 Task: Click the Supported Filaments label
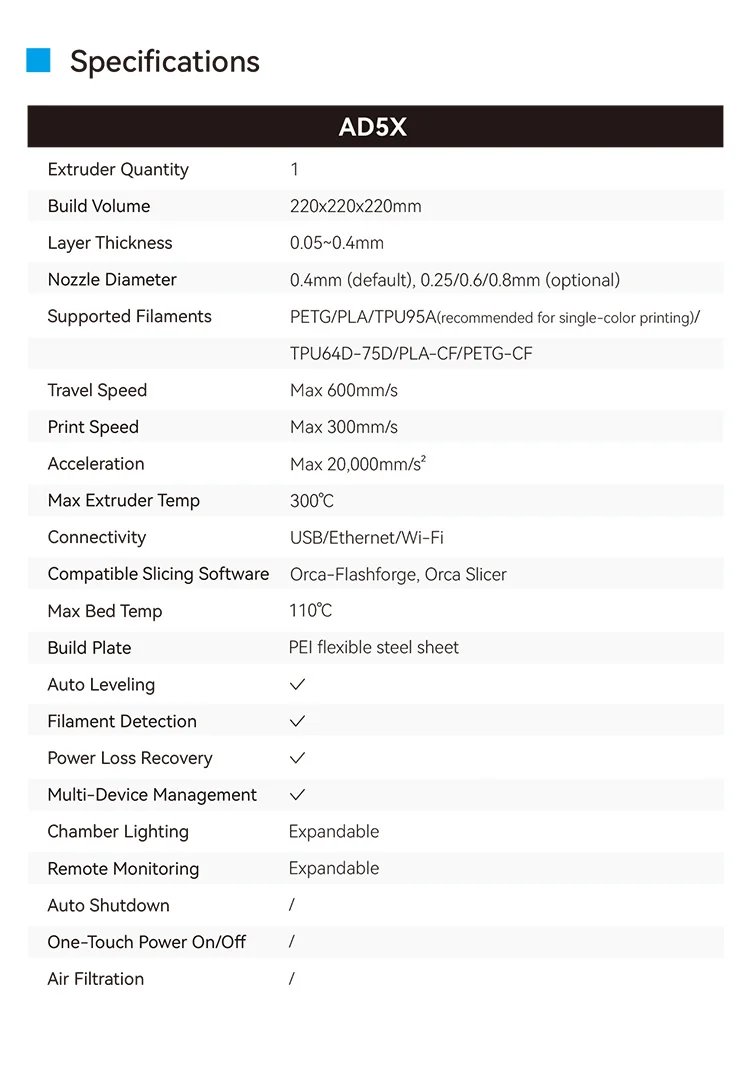tap(130, 317)
